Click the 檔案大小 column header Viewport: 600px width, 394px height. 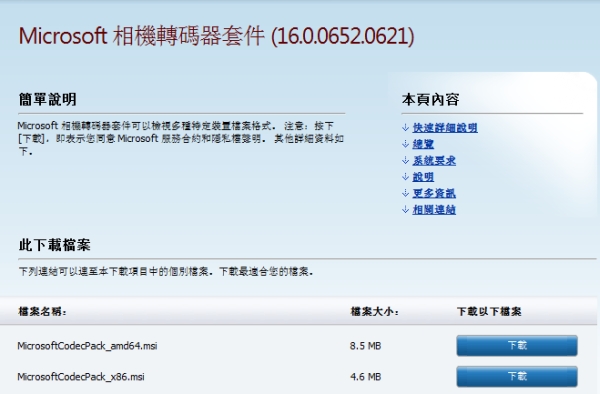[375, 312]
